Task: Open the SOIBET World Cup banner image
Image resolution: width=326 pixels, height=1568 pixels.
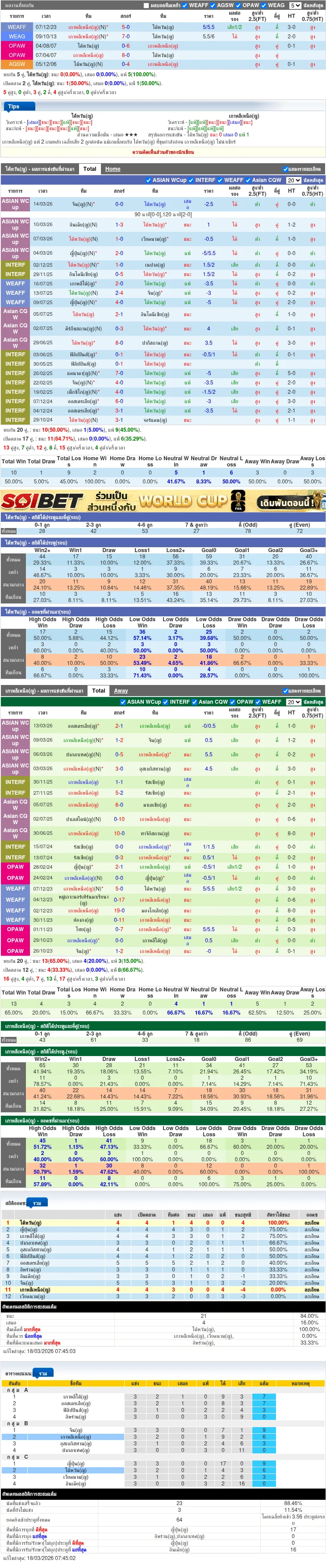Action: pos(163,501)
